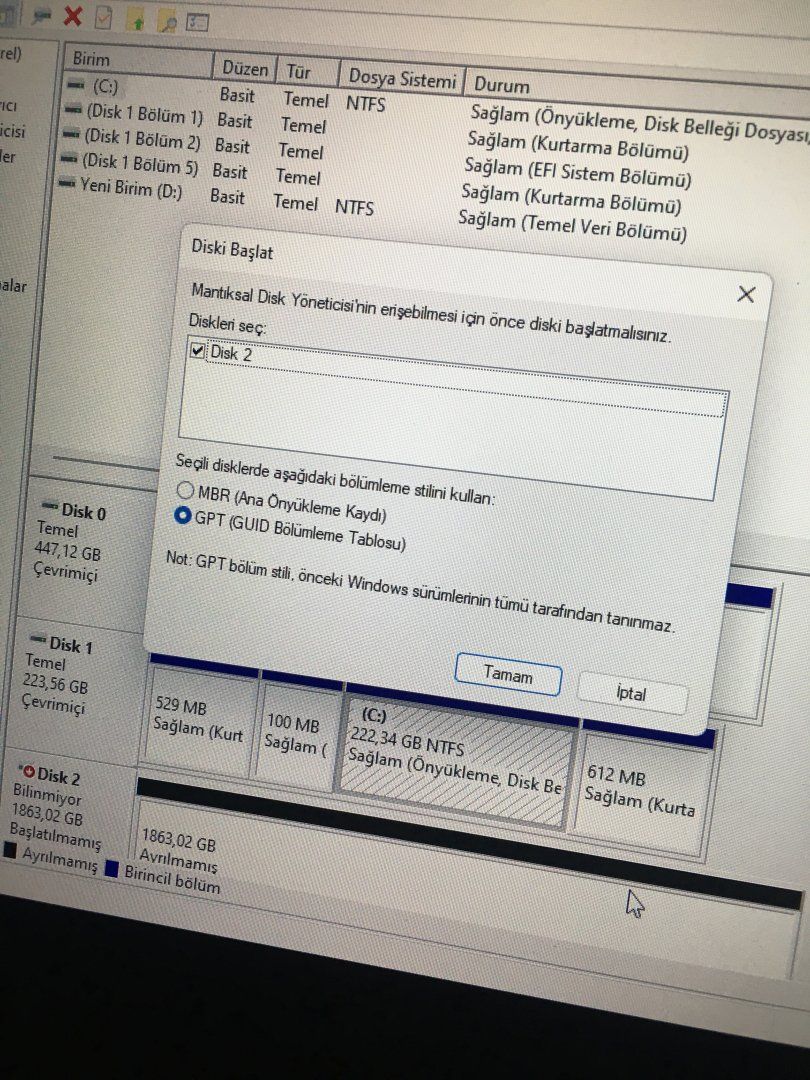
Task: Click the drive icon of the (C:) volume row
Action: coord(76,85)
